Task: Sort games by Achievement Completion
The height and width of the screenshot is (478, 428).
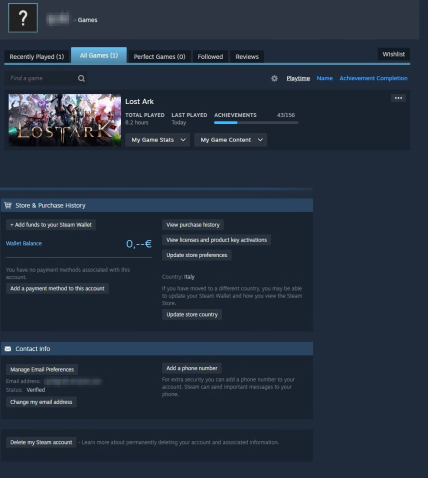Action: (374, 78)
